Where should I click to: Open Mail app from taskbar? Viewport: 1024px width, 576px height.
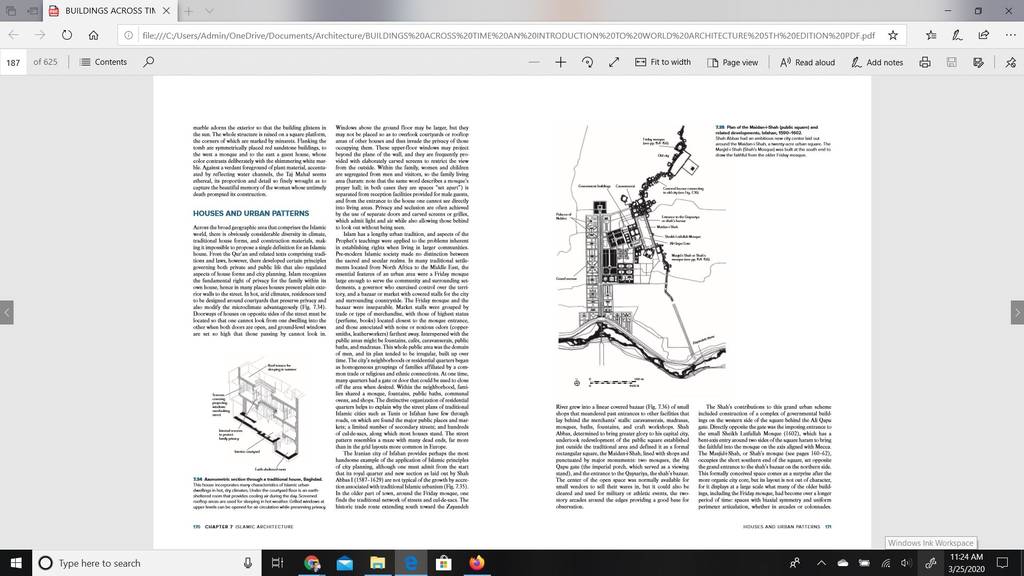pyautogui.click(x=345, y=563)
